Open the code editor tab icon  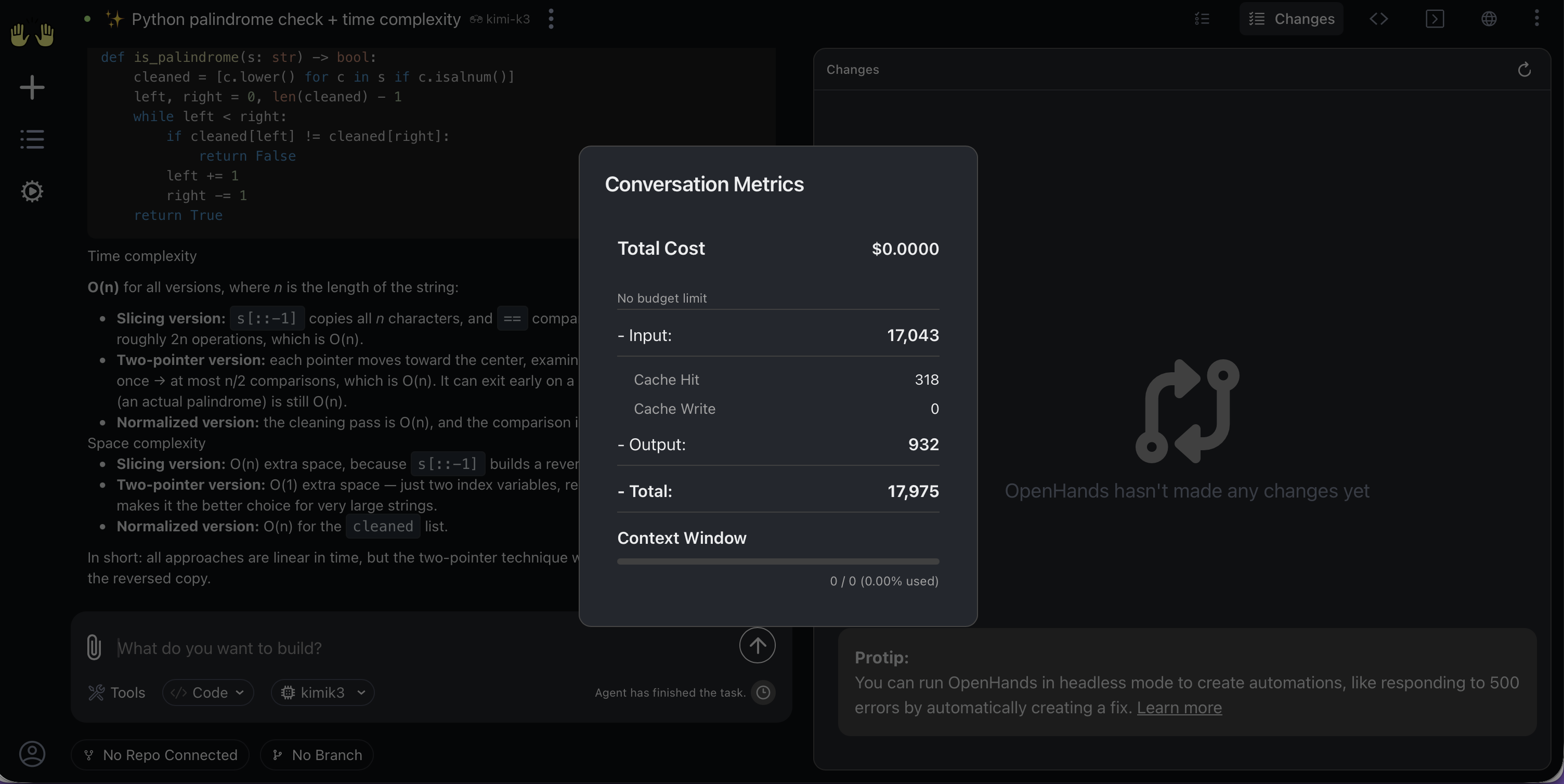tap(1379, 19)
